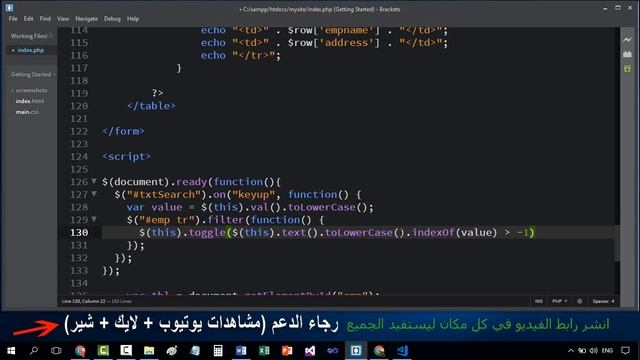Screen dimensions: 640x360
Task: Toggle INS insert mode in the status bar
Action: point(539,301)
